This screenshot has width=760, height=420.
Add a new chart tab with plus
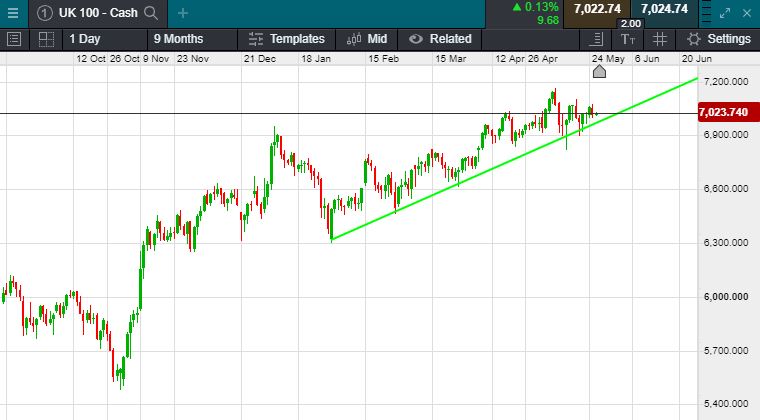tap(182, 13)
